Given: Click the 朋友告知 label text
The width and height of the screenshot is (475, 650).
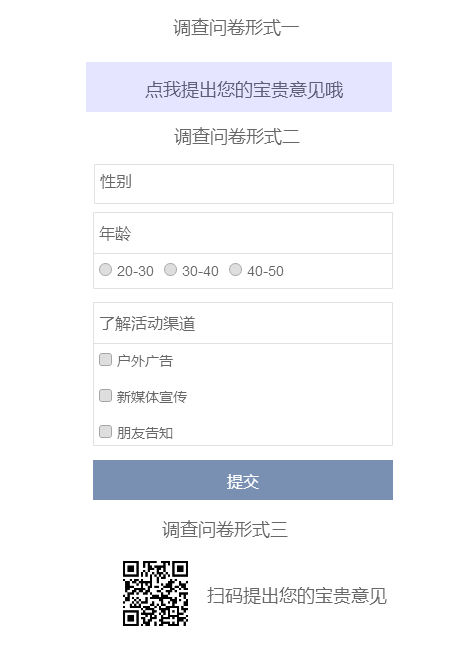Looking at the screenshot, I should coord(145,433).
